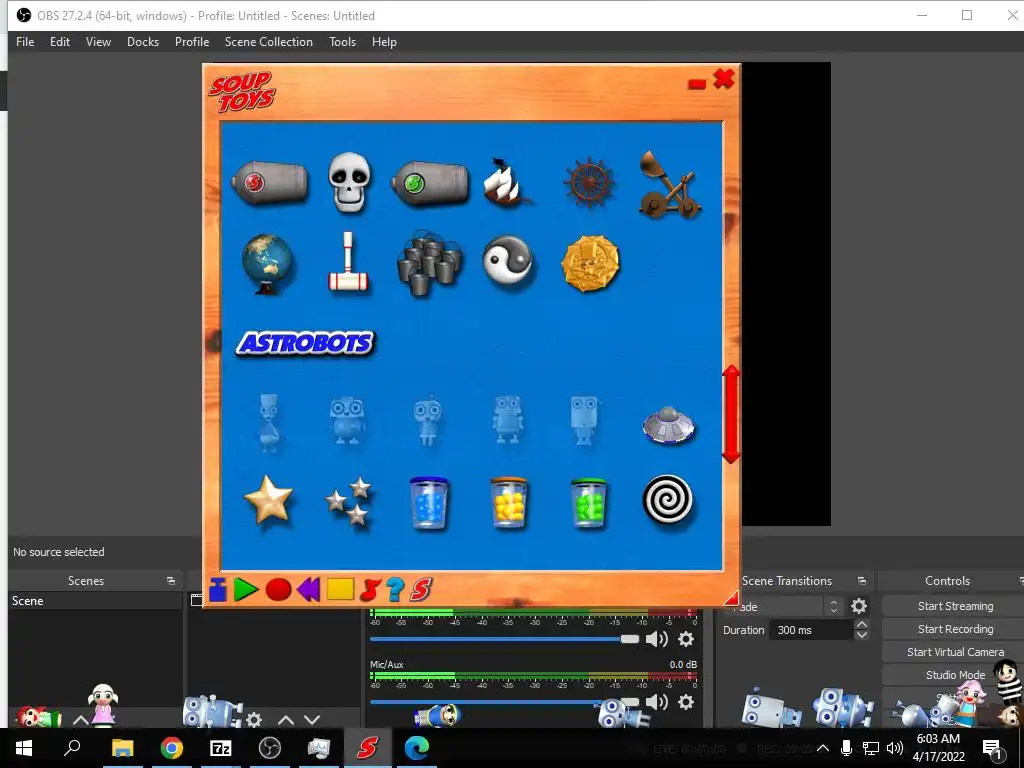
Task: Pick the catapult toy
Action: (669, 184)
